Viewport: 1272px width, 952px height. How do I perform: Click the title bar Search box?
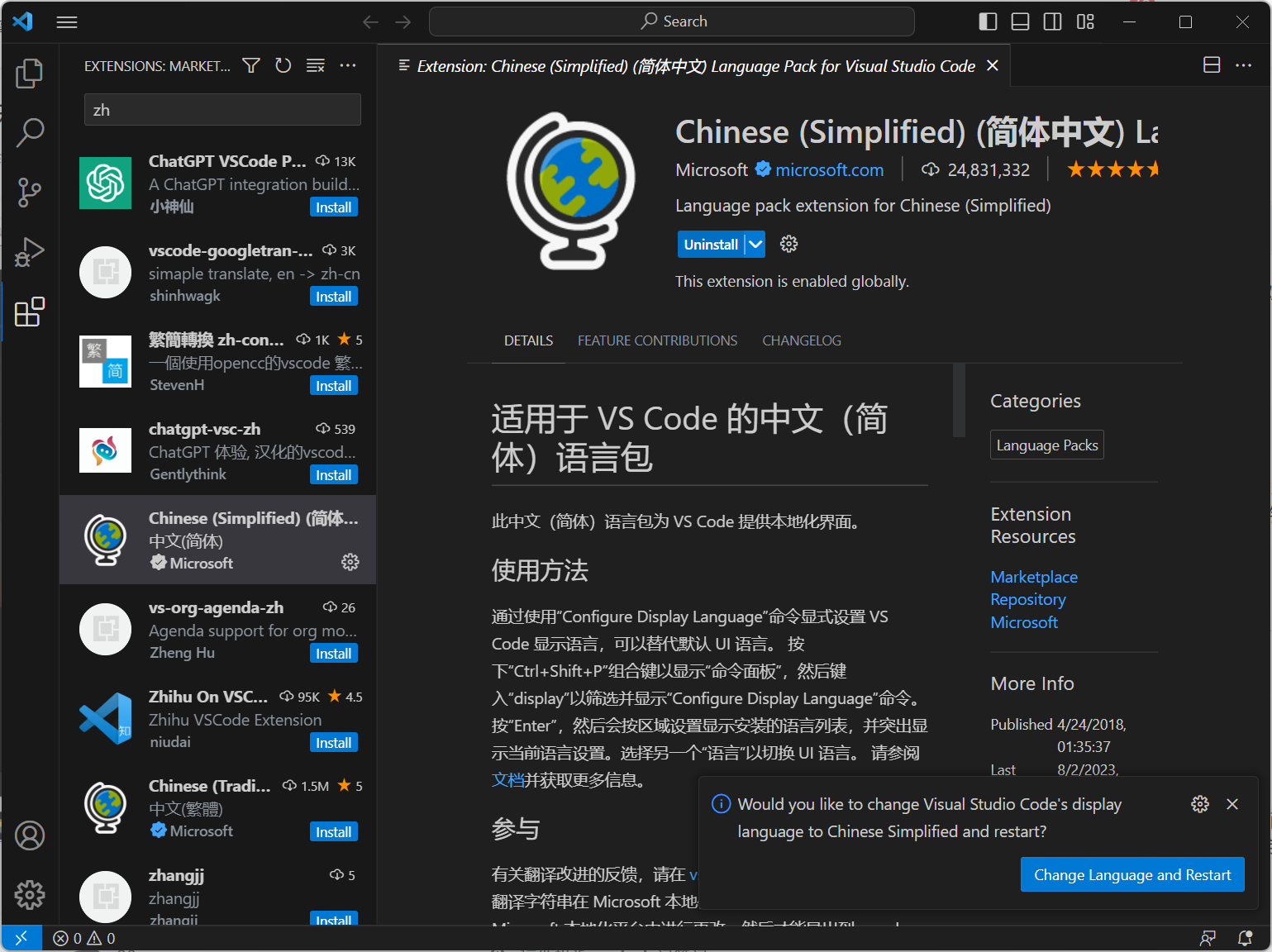pyautogui.click(x=672, y=21)
